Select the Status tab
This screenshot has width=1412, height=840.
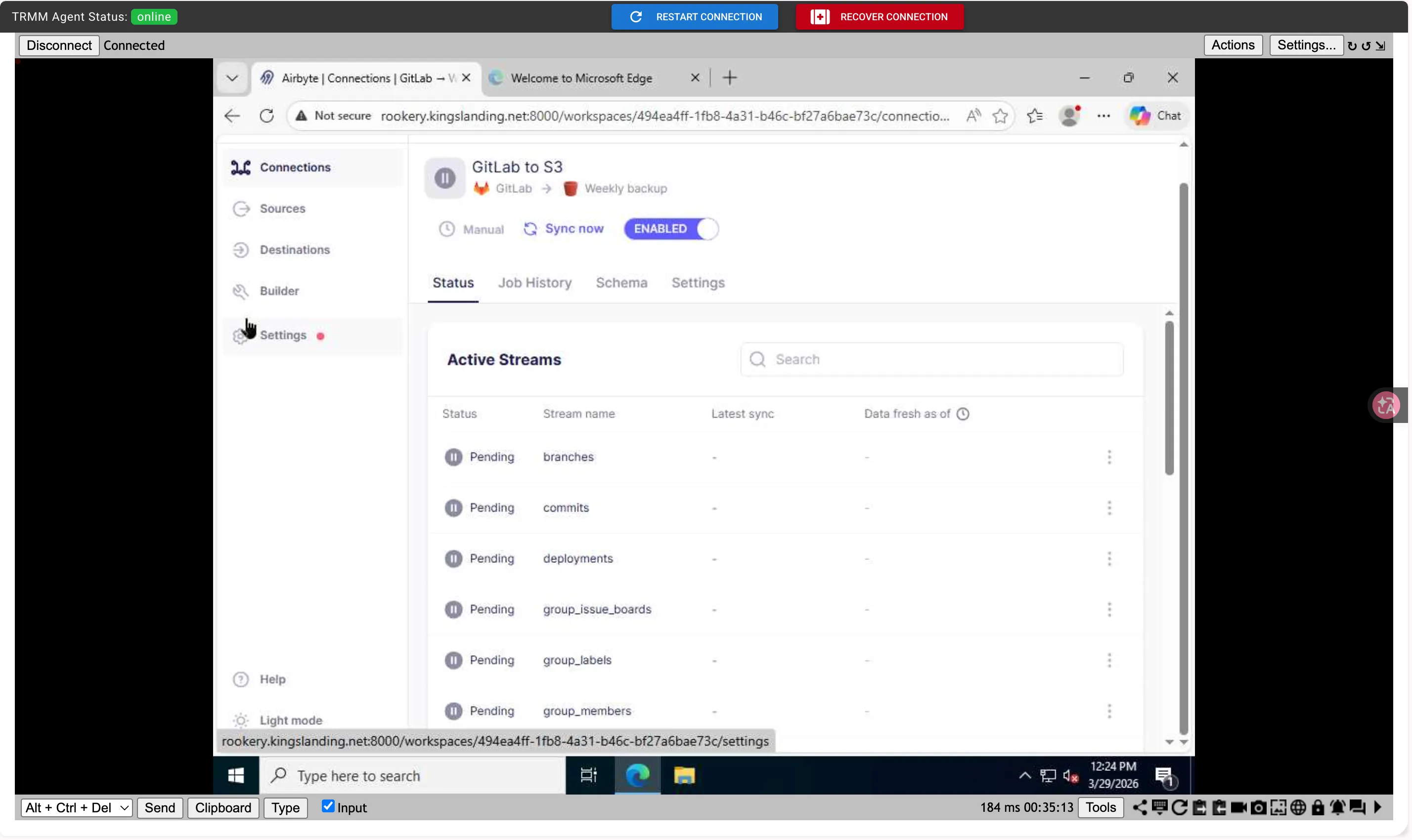(x=453, y=283)
